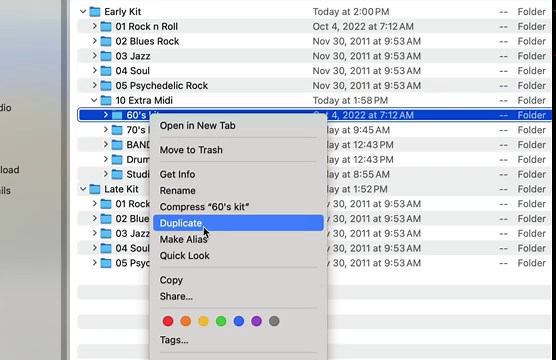Screen dimensions: 556x360
Task: Apply the purple tag color
Action: pos(256,321)
